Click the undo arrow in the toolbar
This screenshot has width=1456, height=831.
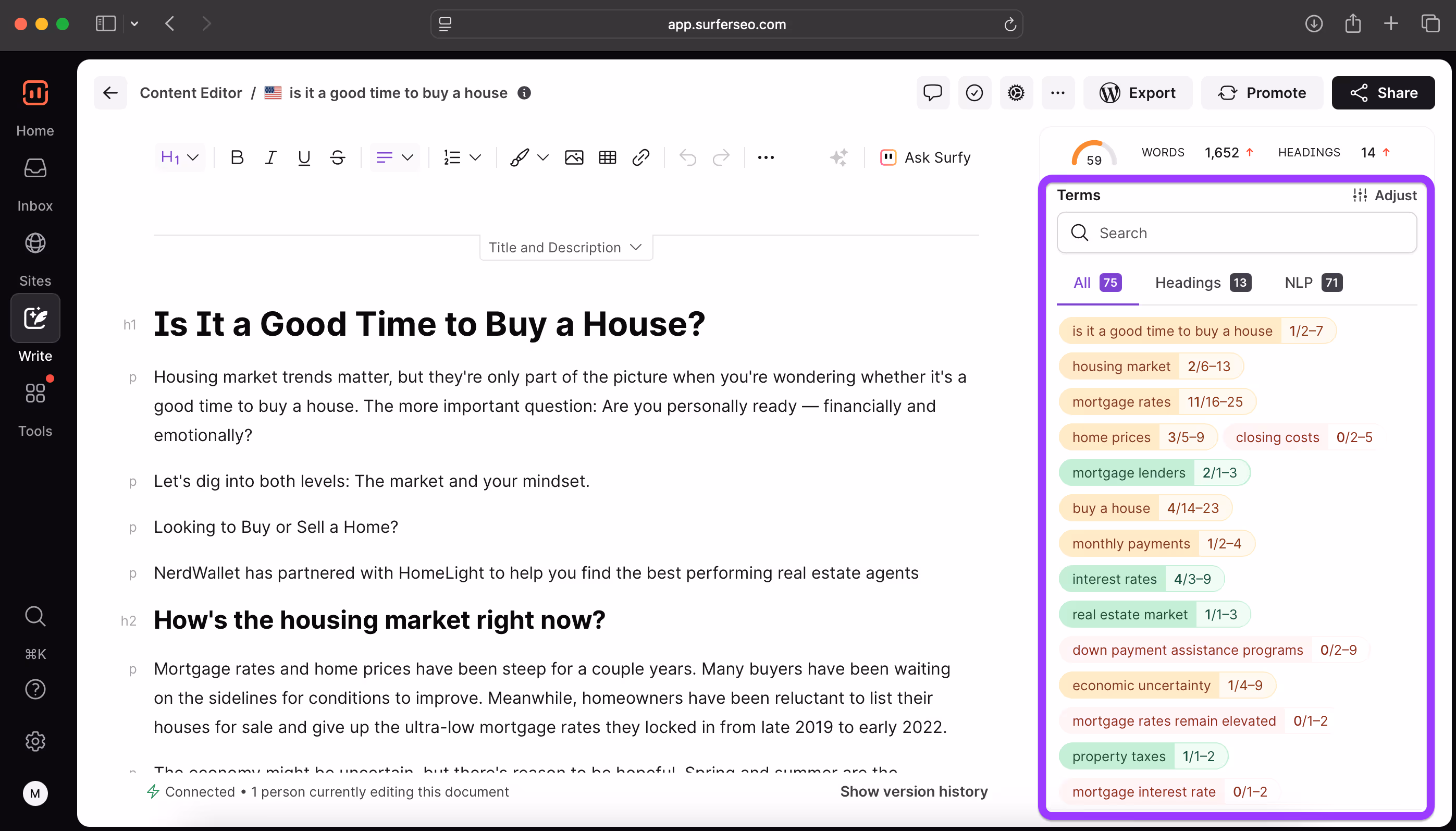(x=687, y=157)
